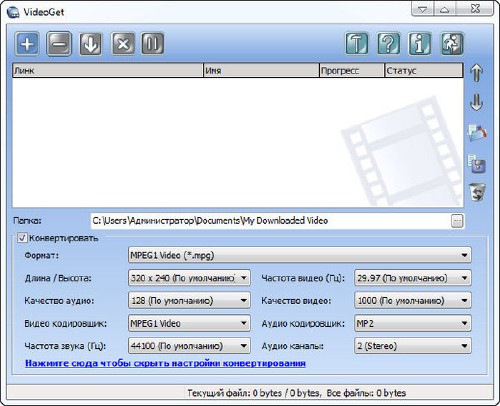Show program info via the i icon
Viewport: 500px width, 406px height.
pos(419,43)
